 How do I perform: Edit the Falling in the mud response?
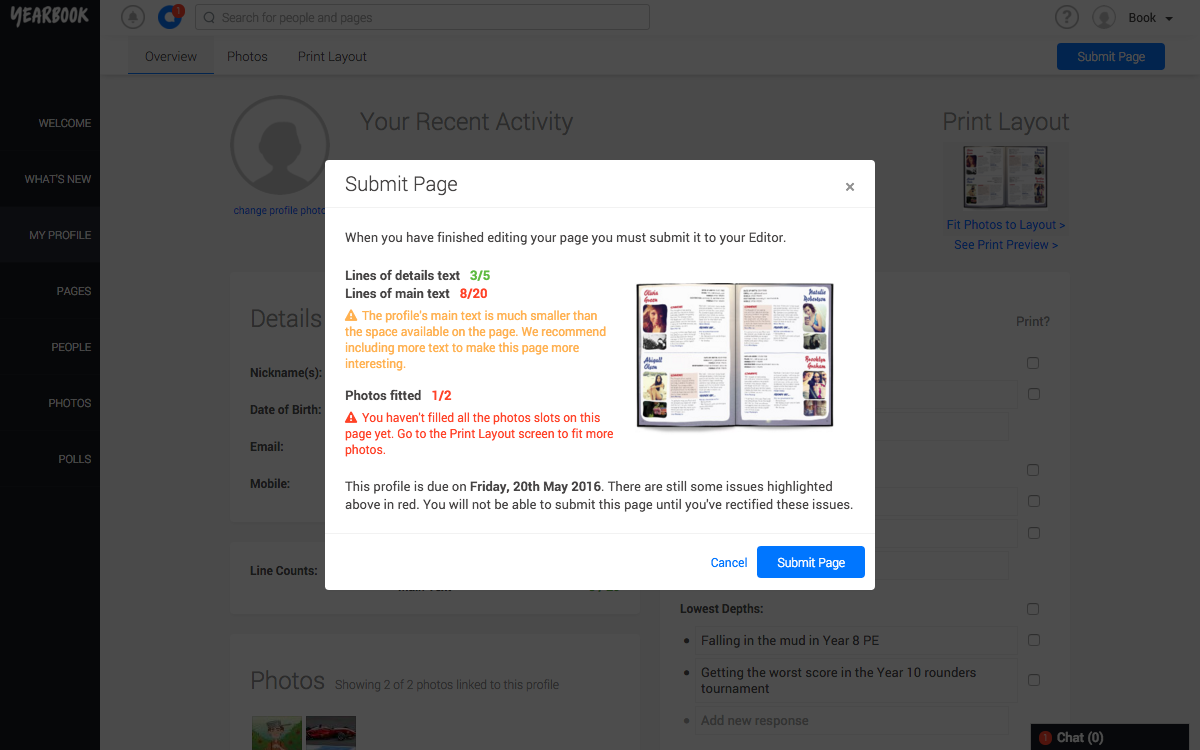point(856,641)
